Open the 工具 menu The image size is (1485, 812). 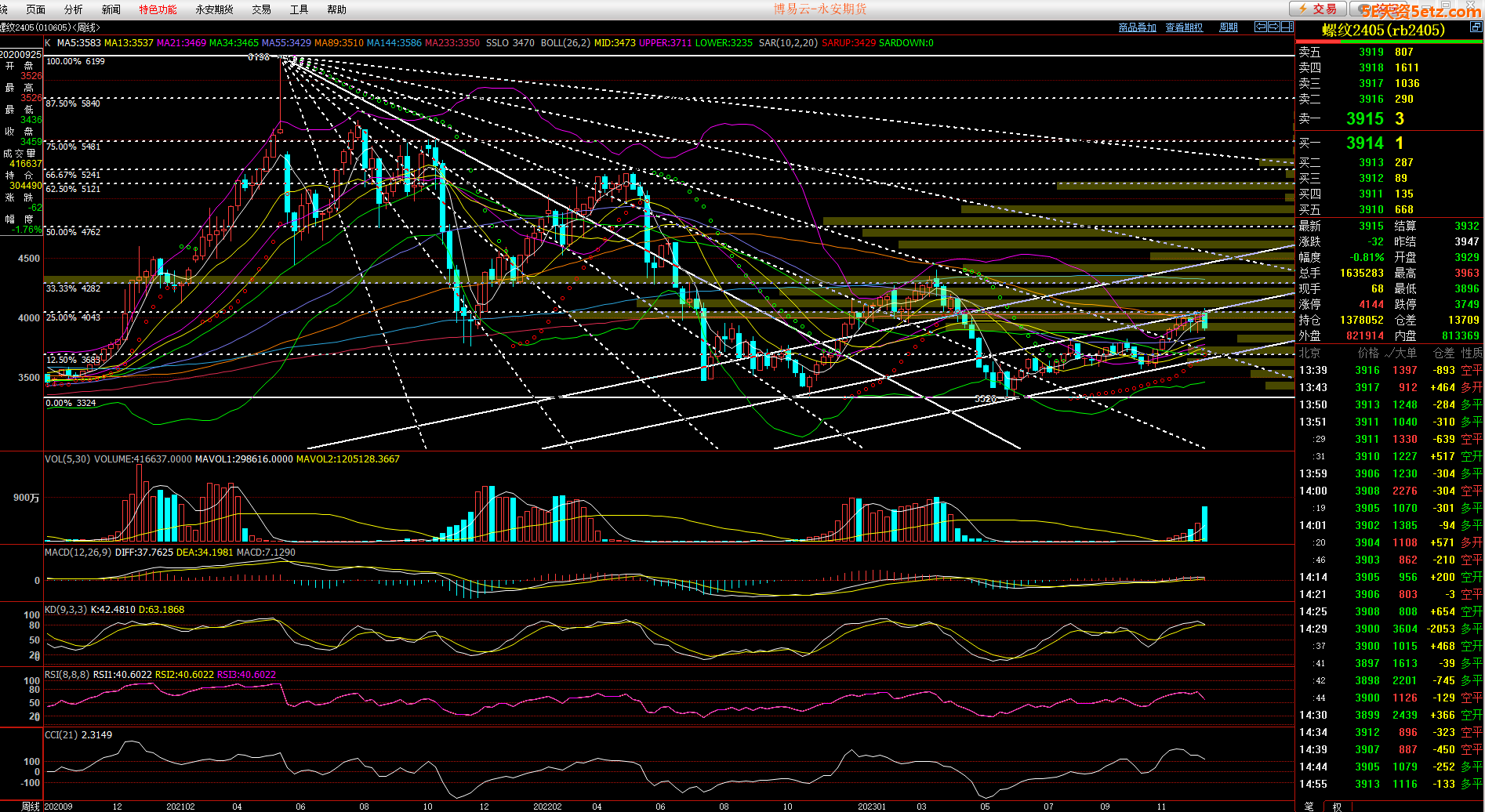click(x=299, y=9)
